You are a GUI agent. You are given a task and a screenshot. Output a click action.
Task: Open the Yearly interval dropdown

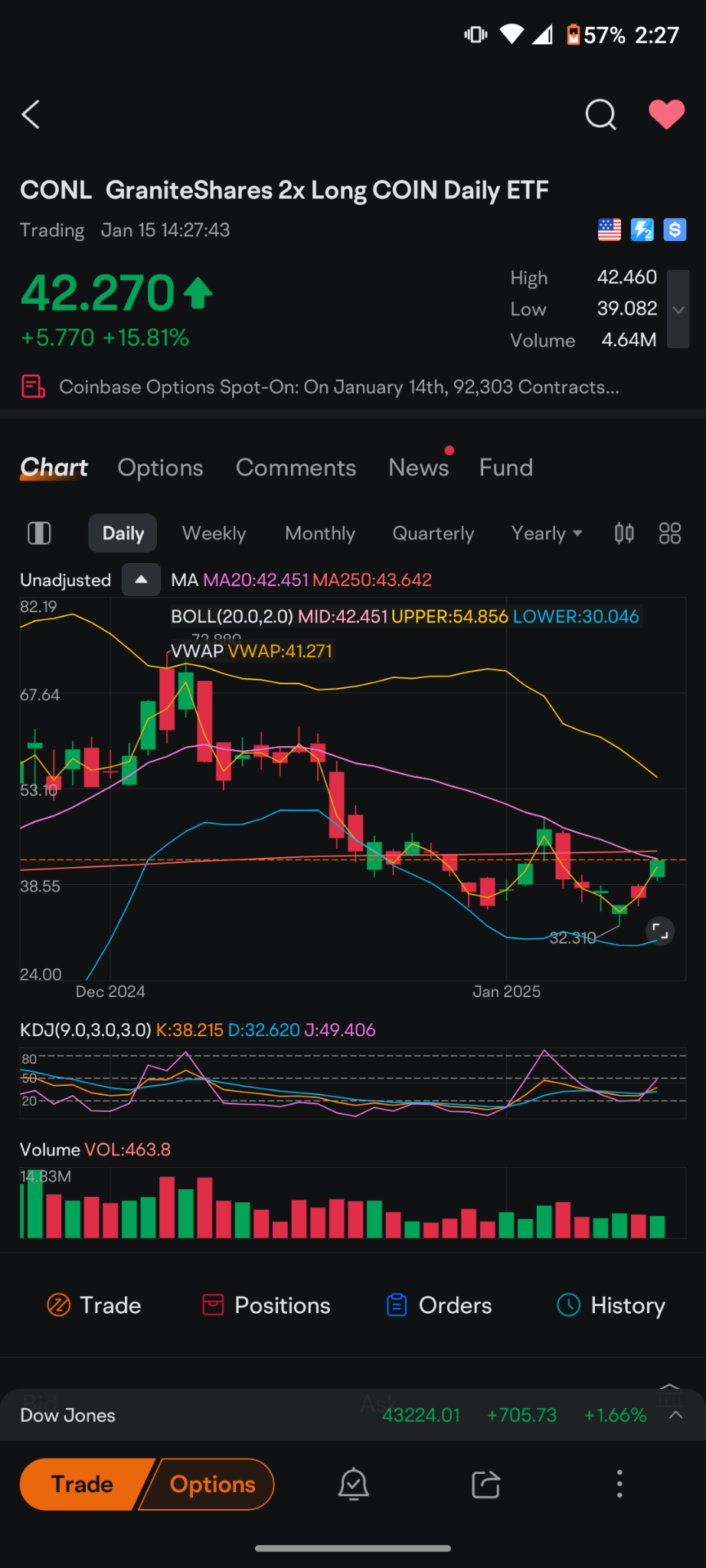coord(547,533)
